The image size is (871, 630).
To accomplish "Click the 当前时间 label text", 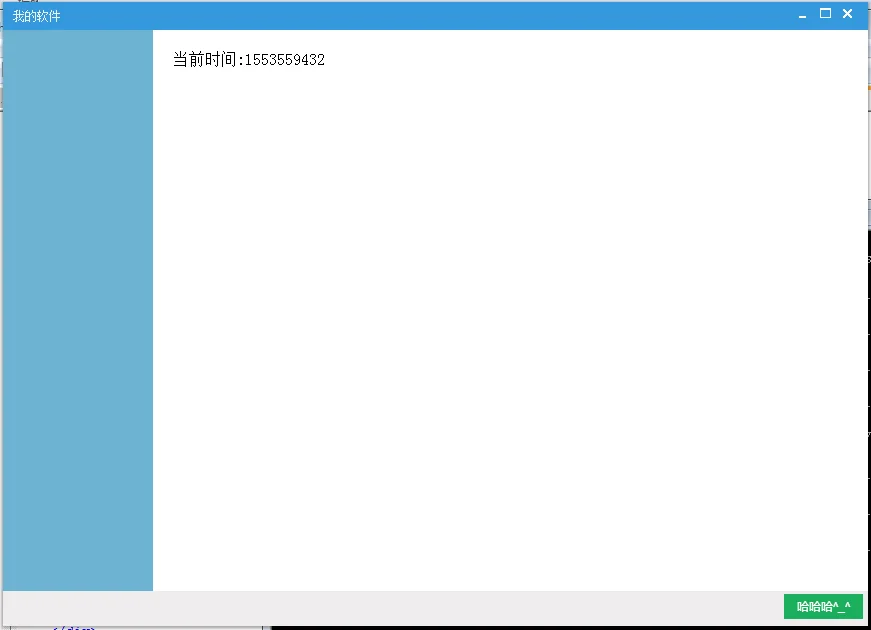I will 205,60.
